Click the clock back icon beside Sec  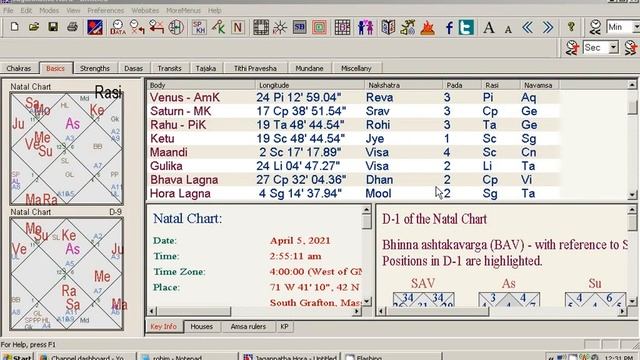pyautogui.click(x=572, y=48)
